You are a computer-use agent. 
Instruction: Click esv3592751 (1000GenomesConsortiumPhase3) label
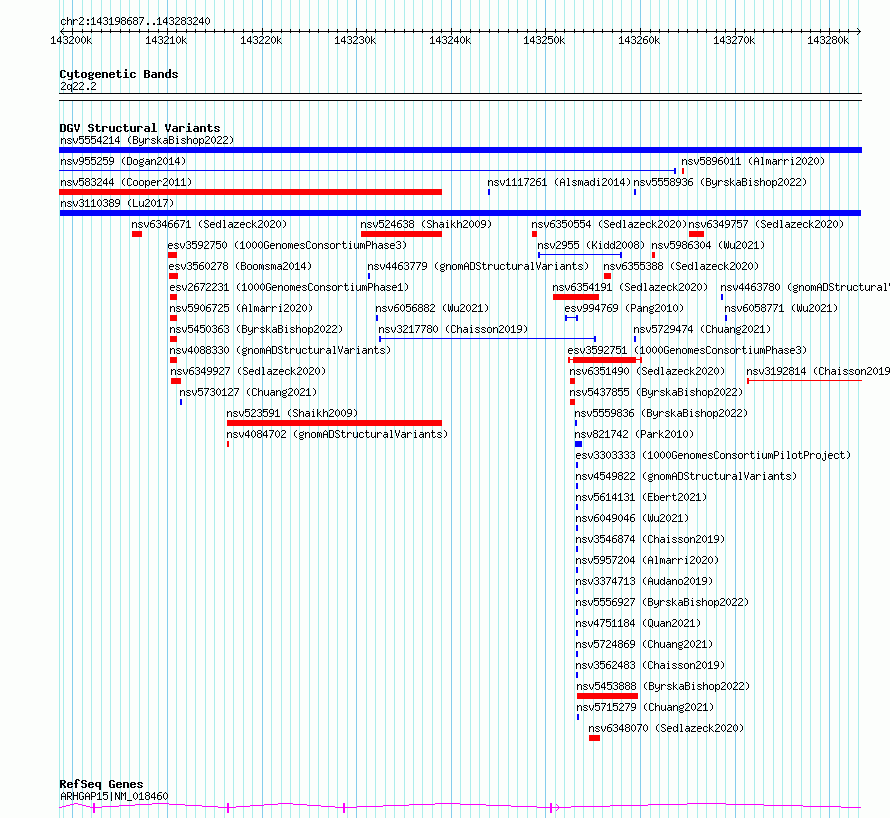point(687,350)
